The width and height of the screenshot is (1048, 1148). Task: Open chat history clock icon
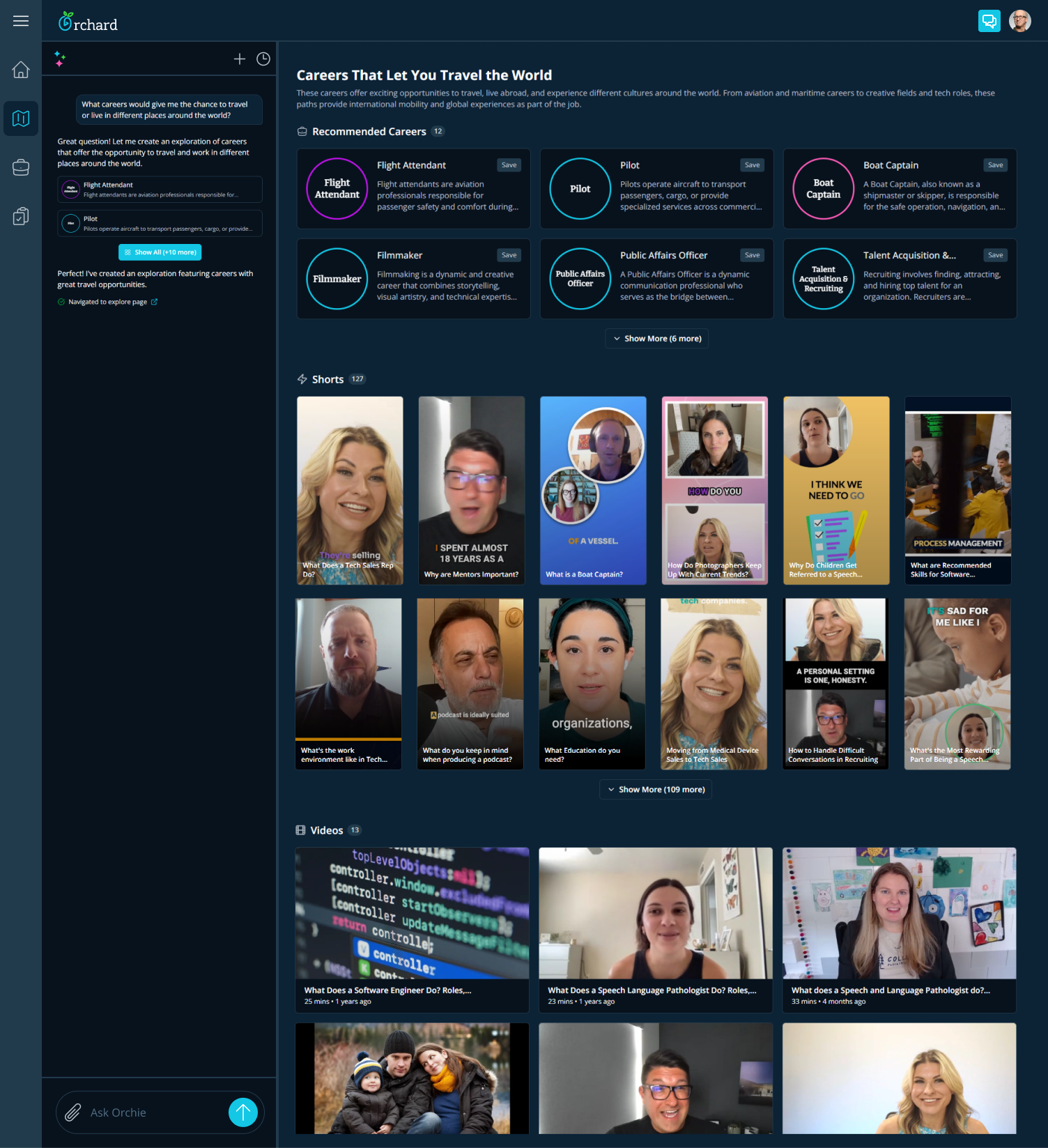[263, 59]
